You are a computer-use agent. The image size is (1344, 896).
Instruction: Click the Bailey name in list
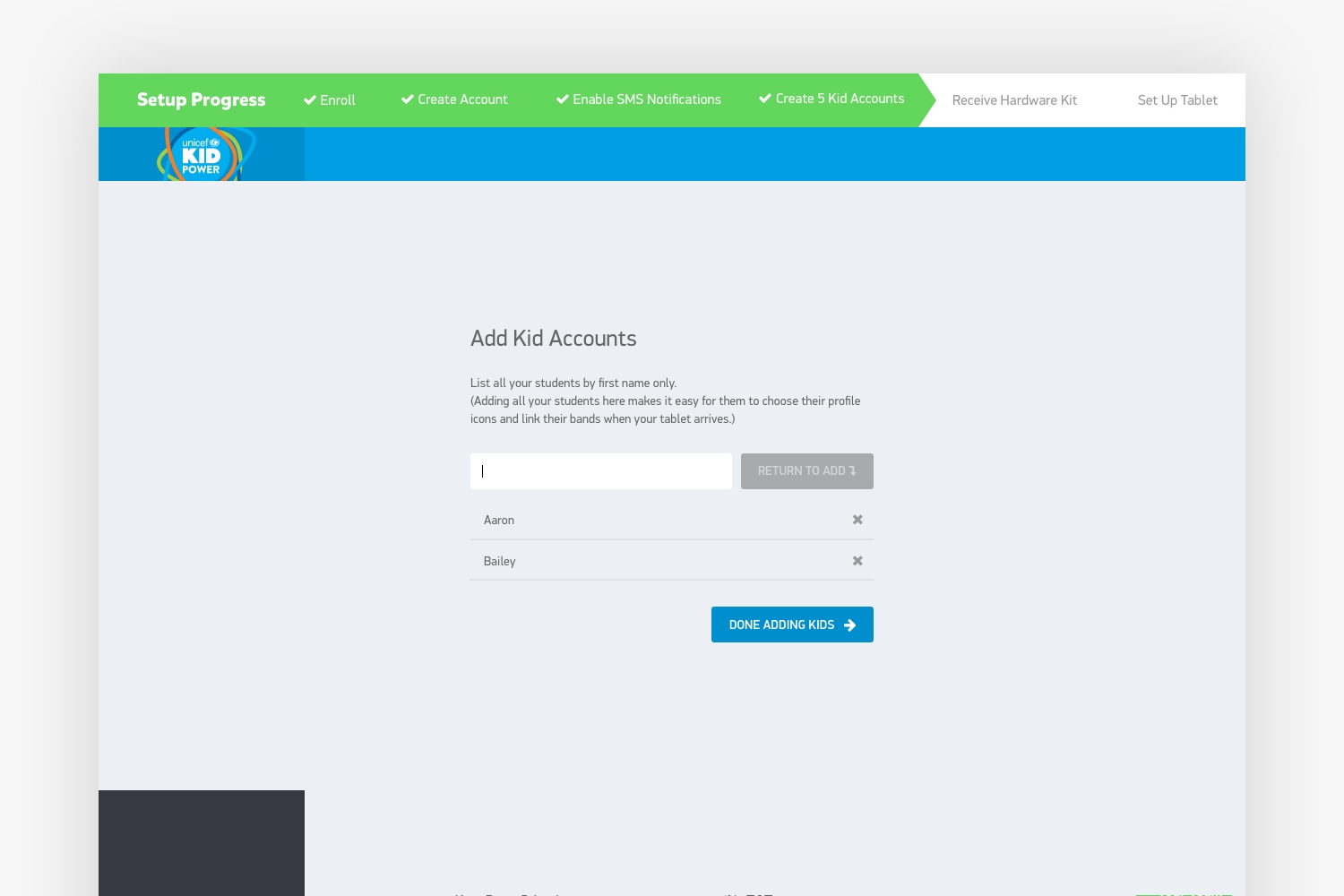click(x=500, y=562)
